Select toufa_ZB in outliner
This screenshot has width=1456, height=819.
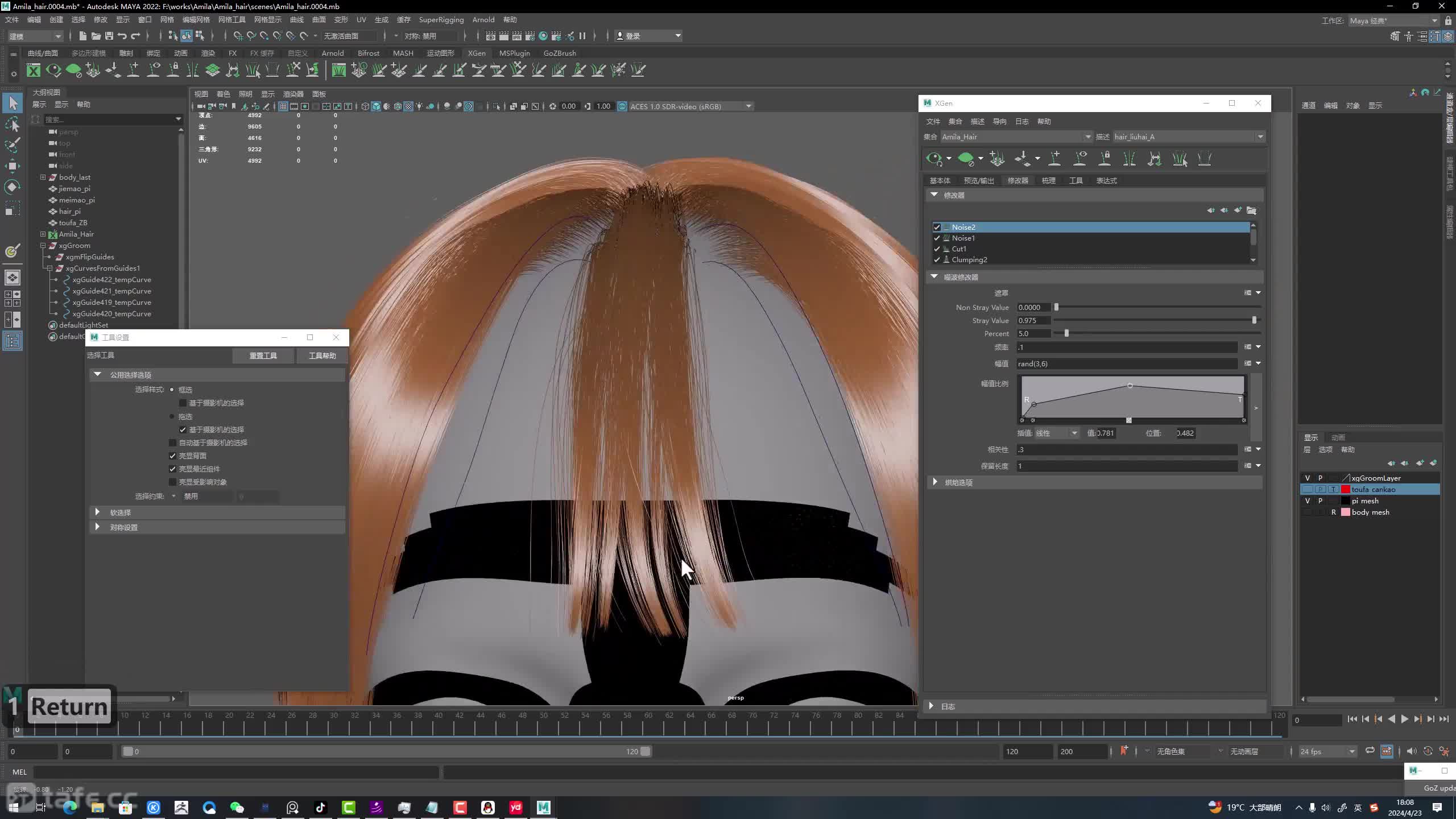pos(73,222)
